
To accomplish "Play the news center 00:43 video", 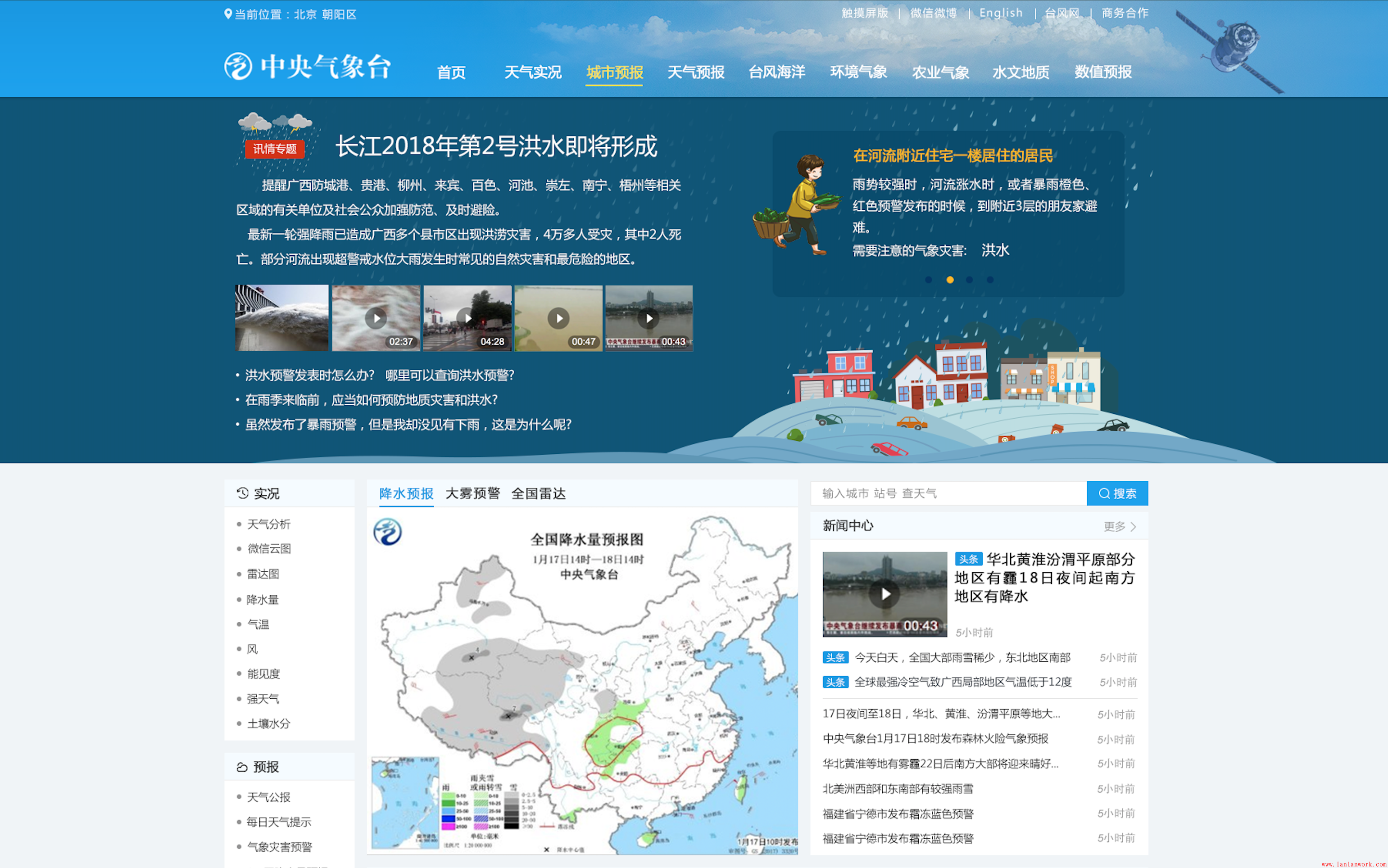I will pos(885,594).
